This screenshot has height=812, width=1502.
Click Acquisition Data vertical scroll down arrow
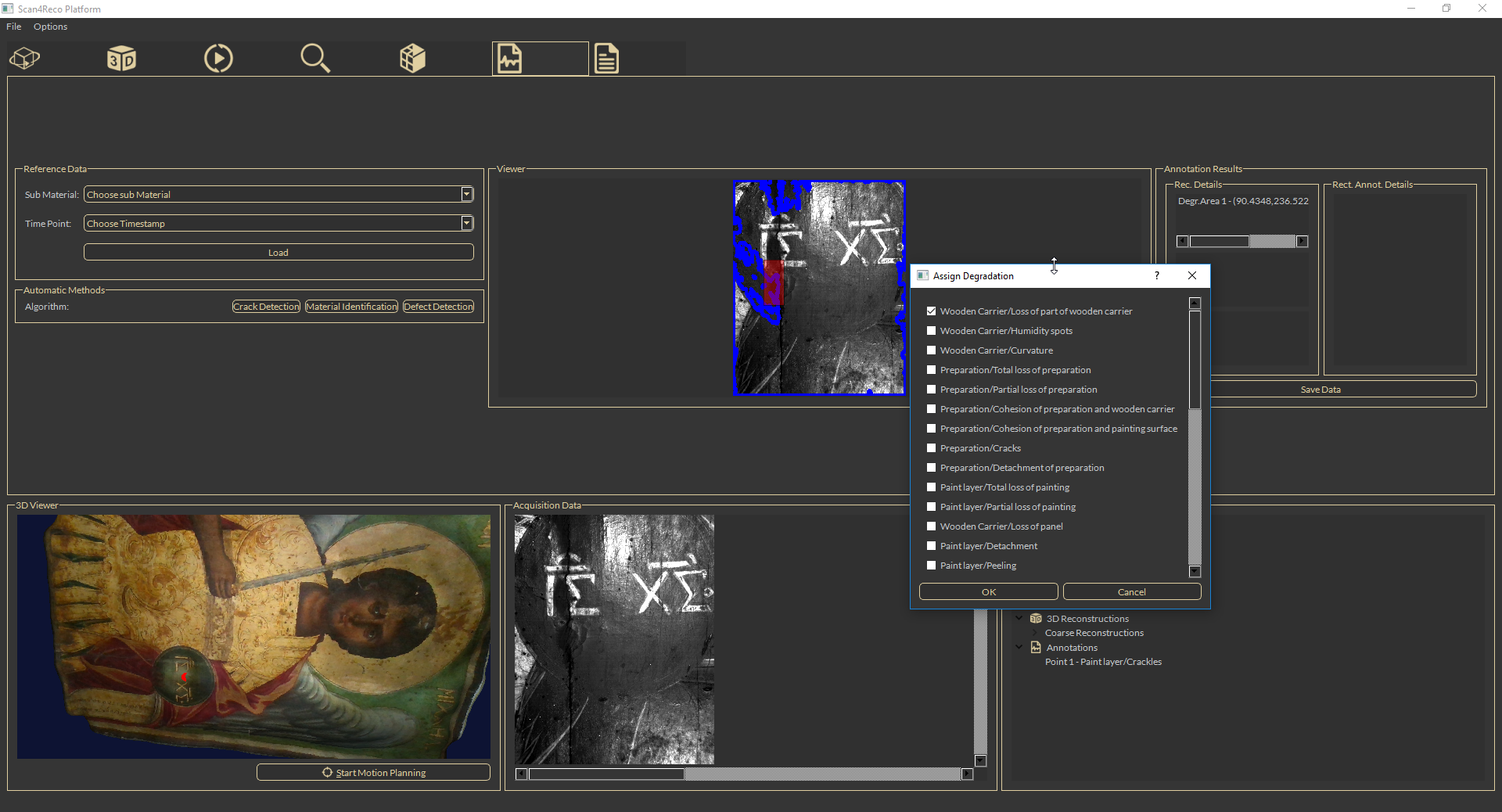(x=980, y=760)
